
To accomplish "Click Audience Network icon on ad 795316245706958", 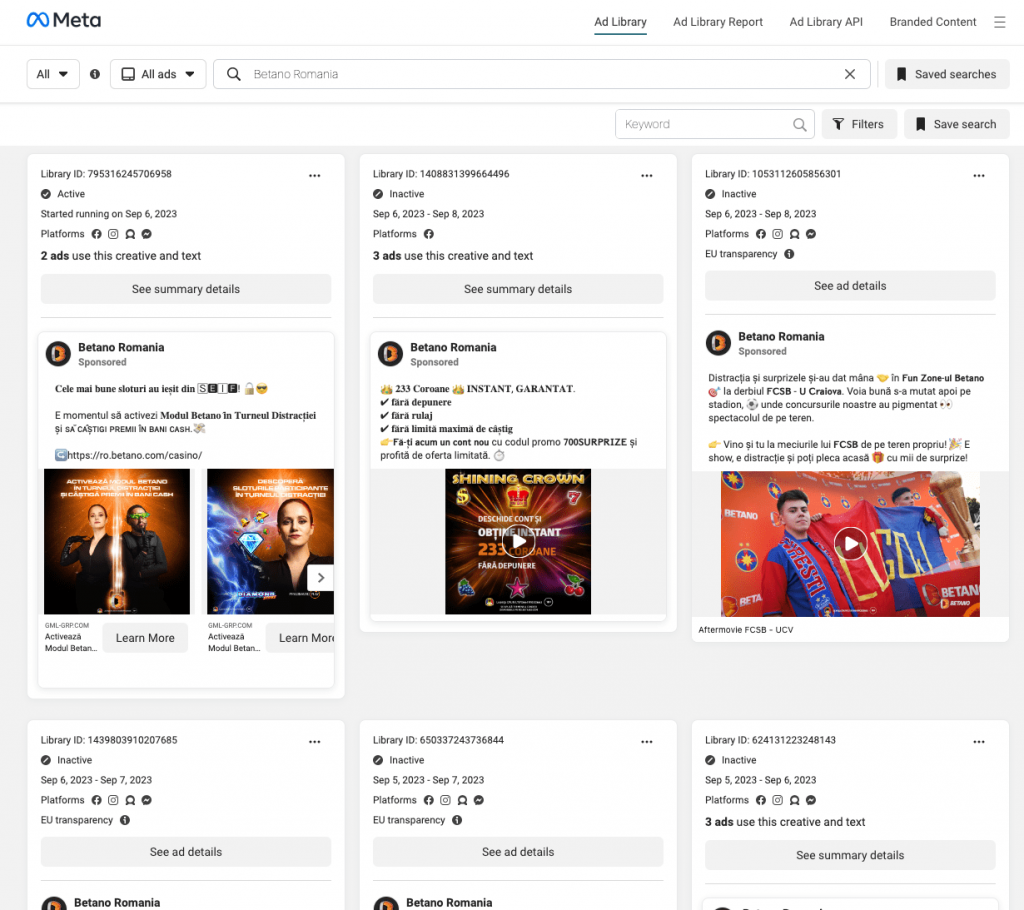I will (x=130, y=234).
